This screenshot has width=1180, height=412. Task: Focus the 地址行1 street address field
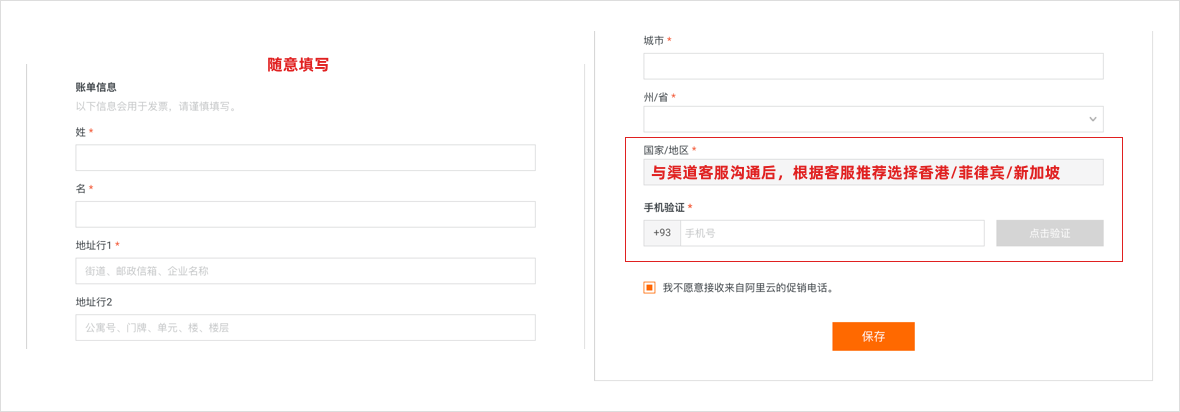pos(305,271)
